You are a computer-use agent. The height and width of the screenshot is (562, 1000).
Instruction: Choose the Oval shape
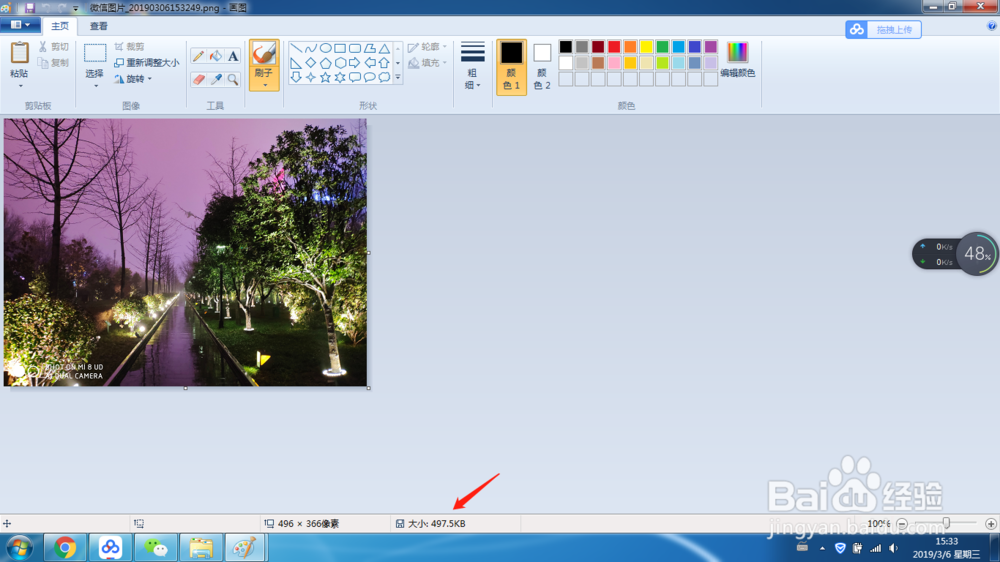click(325, 48)
